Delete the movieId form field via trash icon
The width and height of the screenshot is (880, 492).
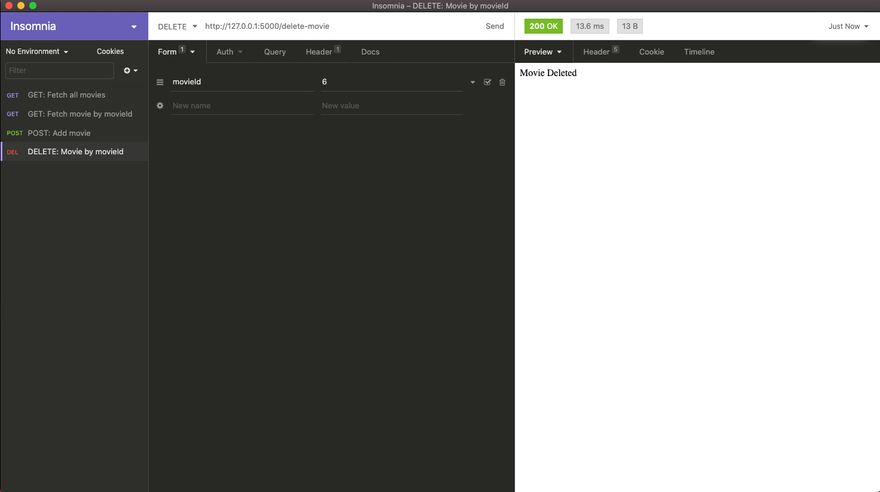(x=502, y=82)
